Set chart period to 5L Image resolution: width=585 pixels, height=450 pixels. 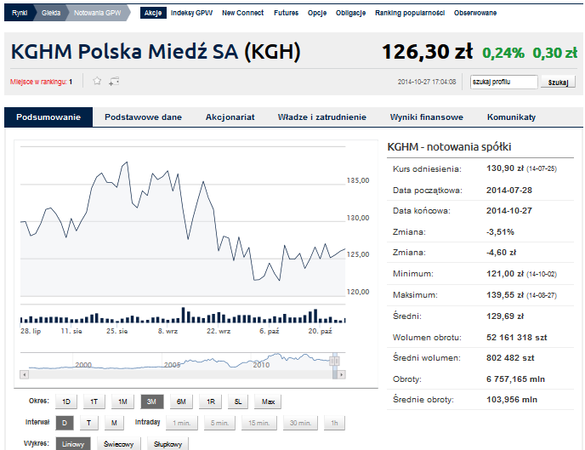pyautogui.click(x=238, y=401)
